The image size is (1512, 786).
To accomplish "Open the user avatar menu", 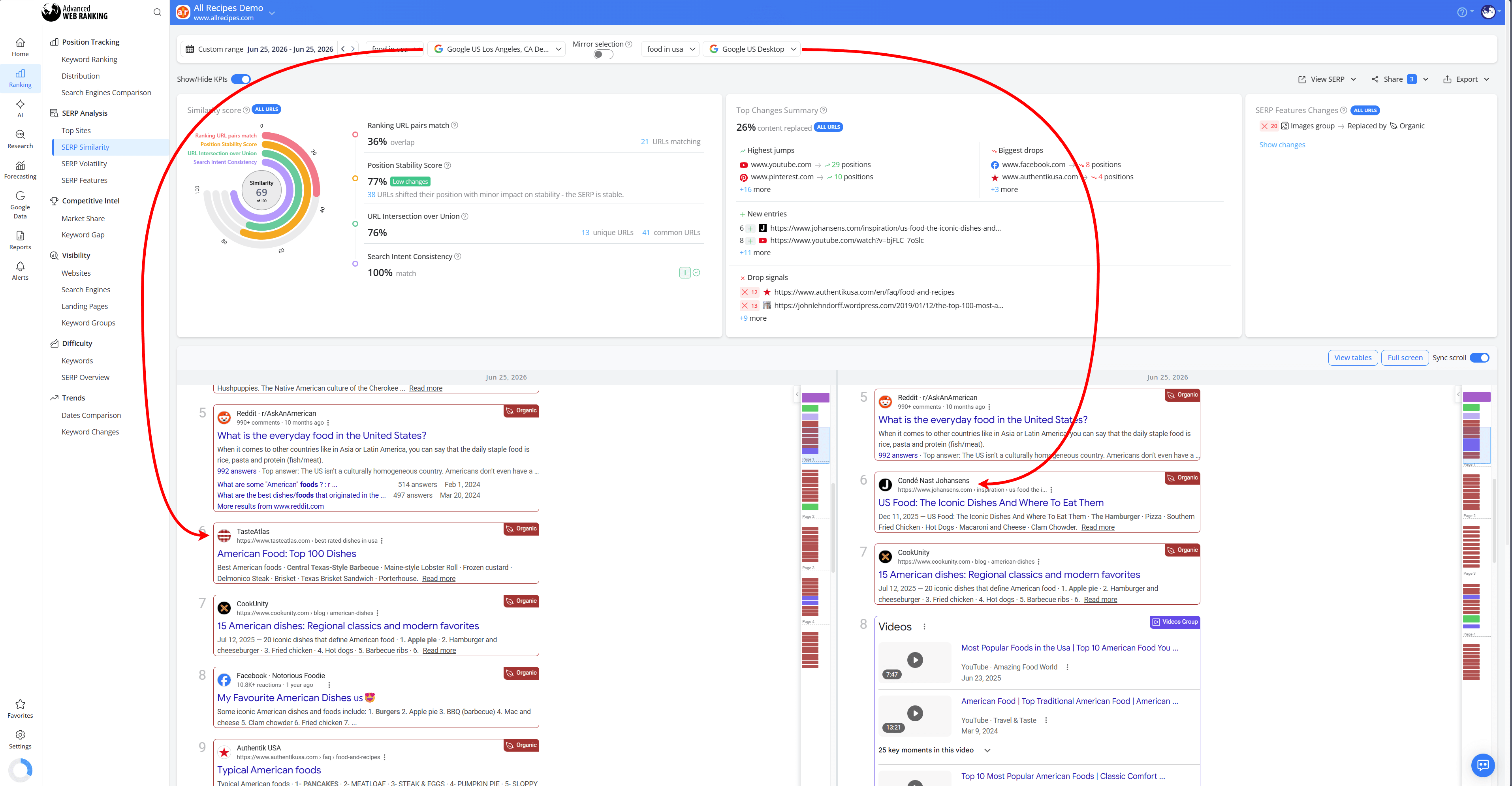I will pos(1489,12).
